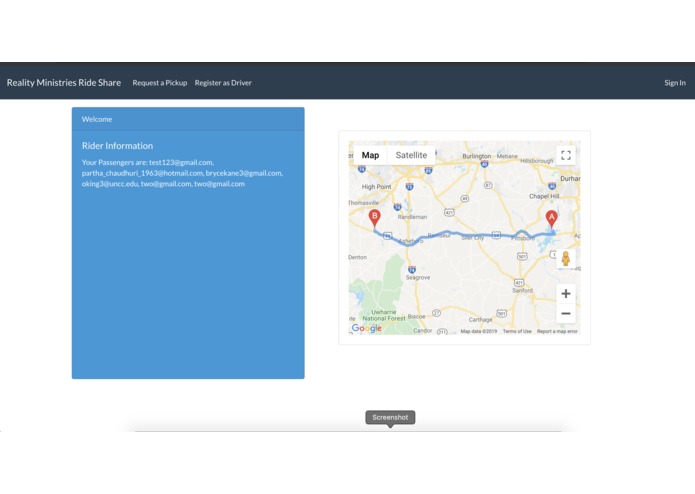Zoom out on the map
695x494 pixels.
(566, 314)
